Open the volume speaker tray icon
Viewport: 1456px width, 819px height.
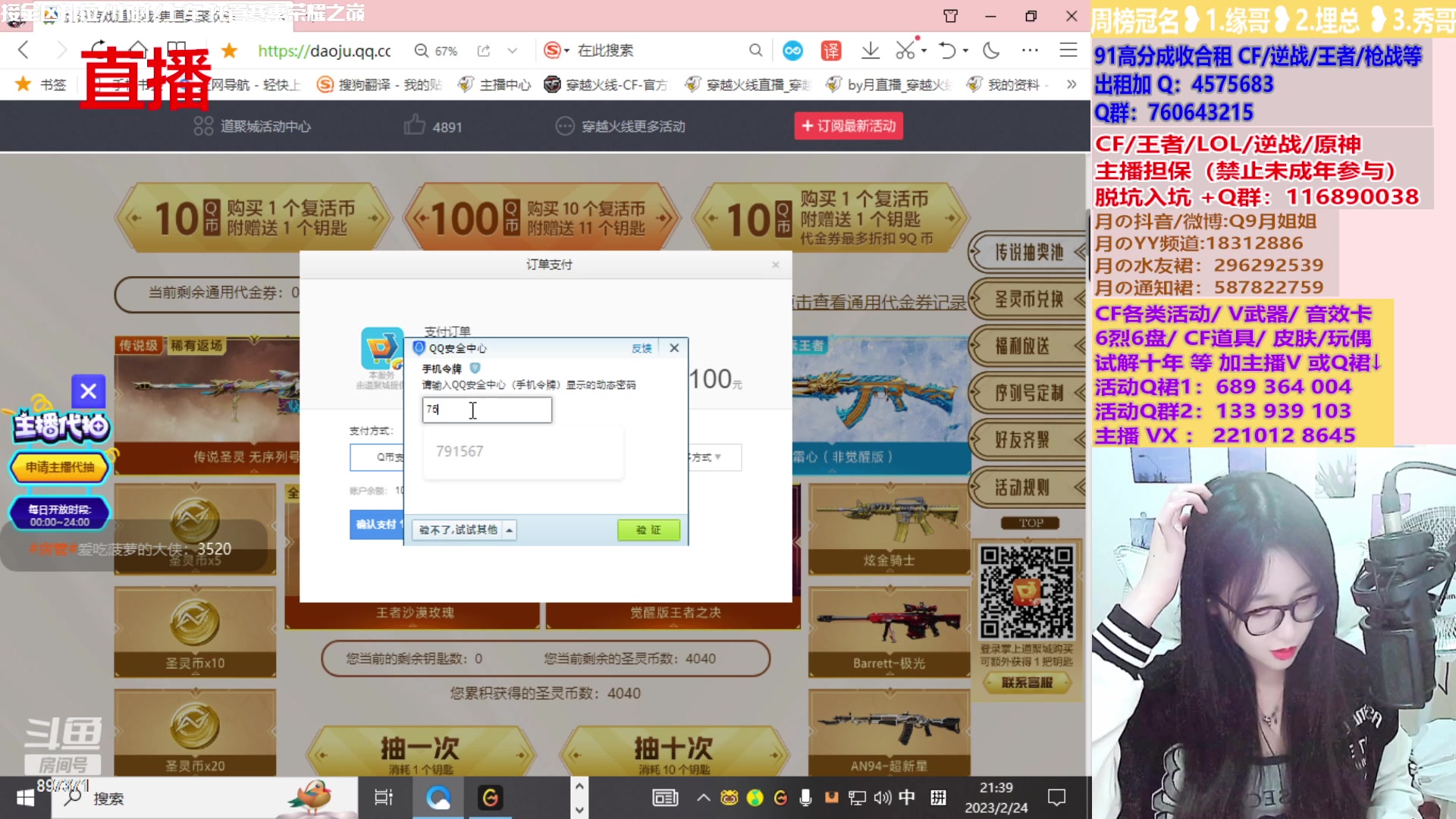tap(882, 798)
